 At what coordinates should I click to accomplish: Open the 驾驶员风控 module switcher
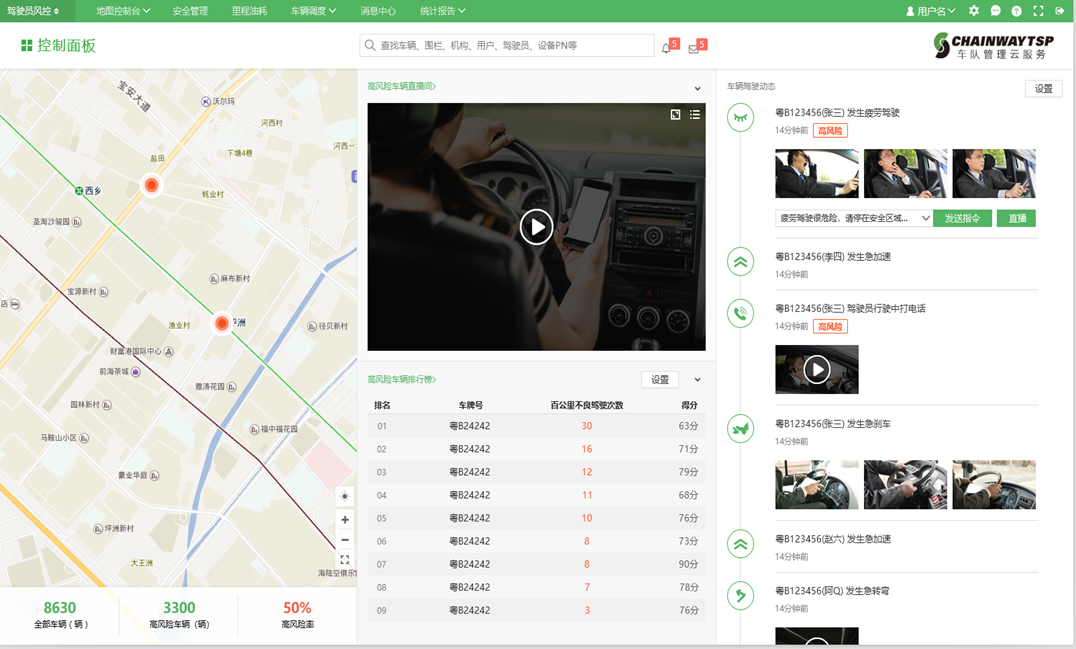click(x=33, y=11)
